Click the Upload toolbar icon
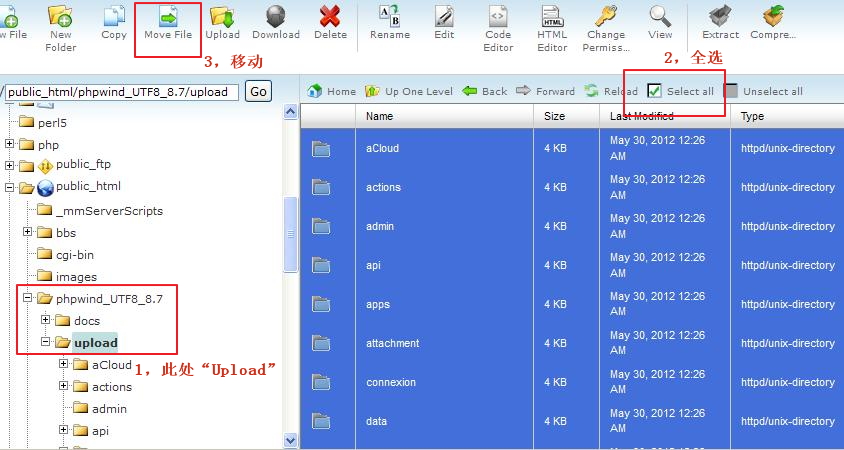The height and width of the screenshot is (450, 844). pos(222,16)
